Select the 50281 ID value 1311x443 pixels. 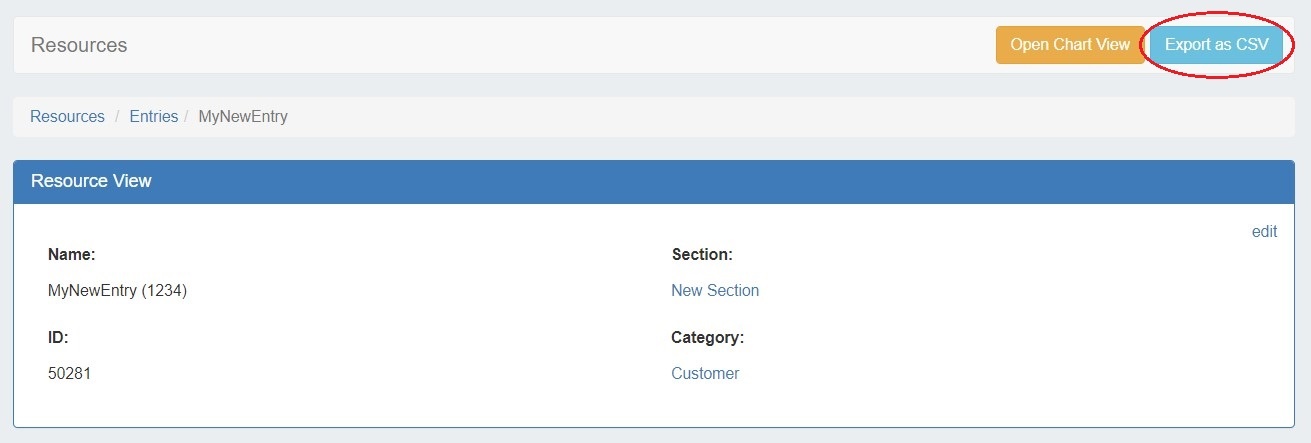point(70,374)
